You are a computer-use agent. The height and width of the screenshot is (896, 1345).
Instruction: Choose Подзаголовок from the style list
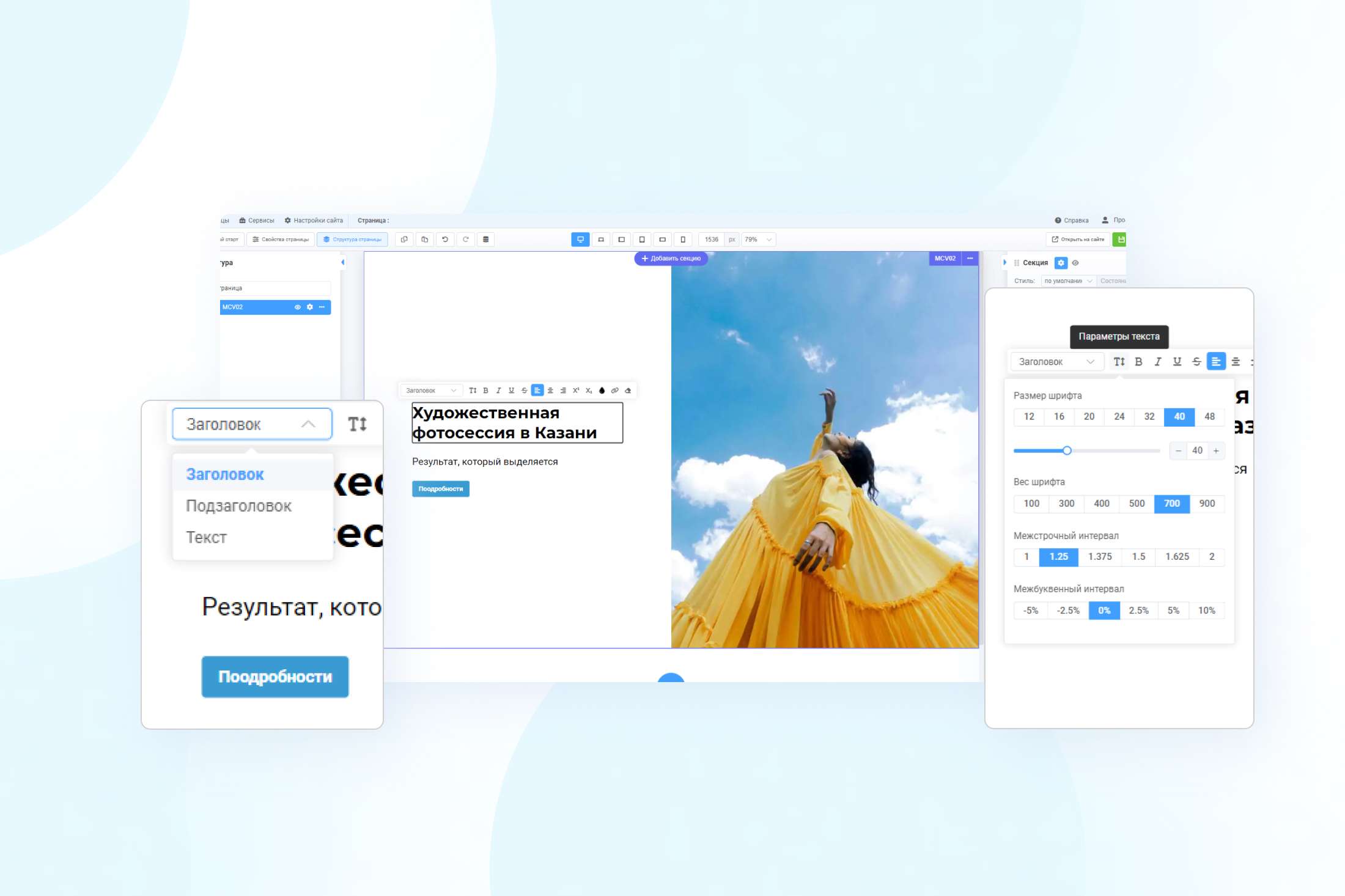coord(252,506)
